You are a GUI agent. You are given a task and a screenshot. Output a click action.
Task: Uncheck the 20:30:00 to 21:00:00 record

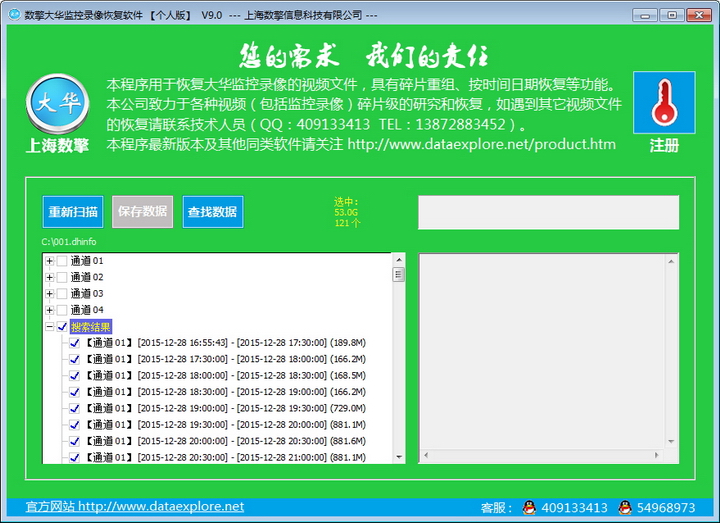74,457
